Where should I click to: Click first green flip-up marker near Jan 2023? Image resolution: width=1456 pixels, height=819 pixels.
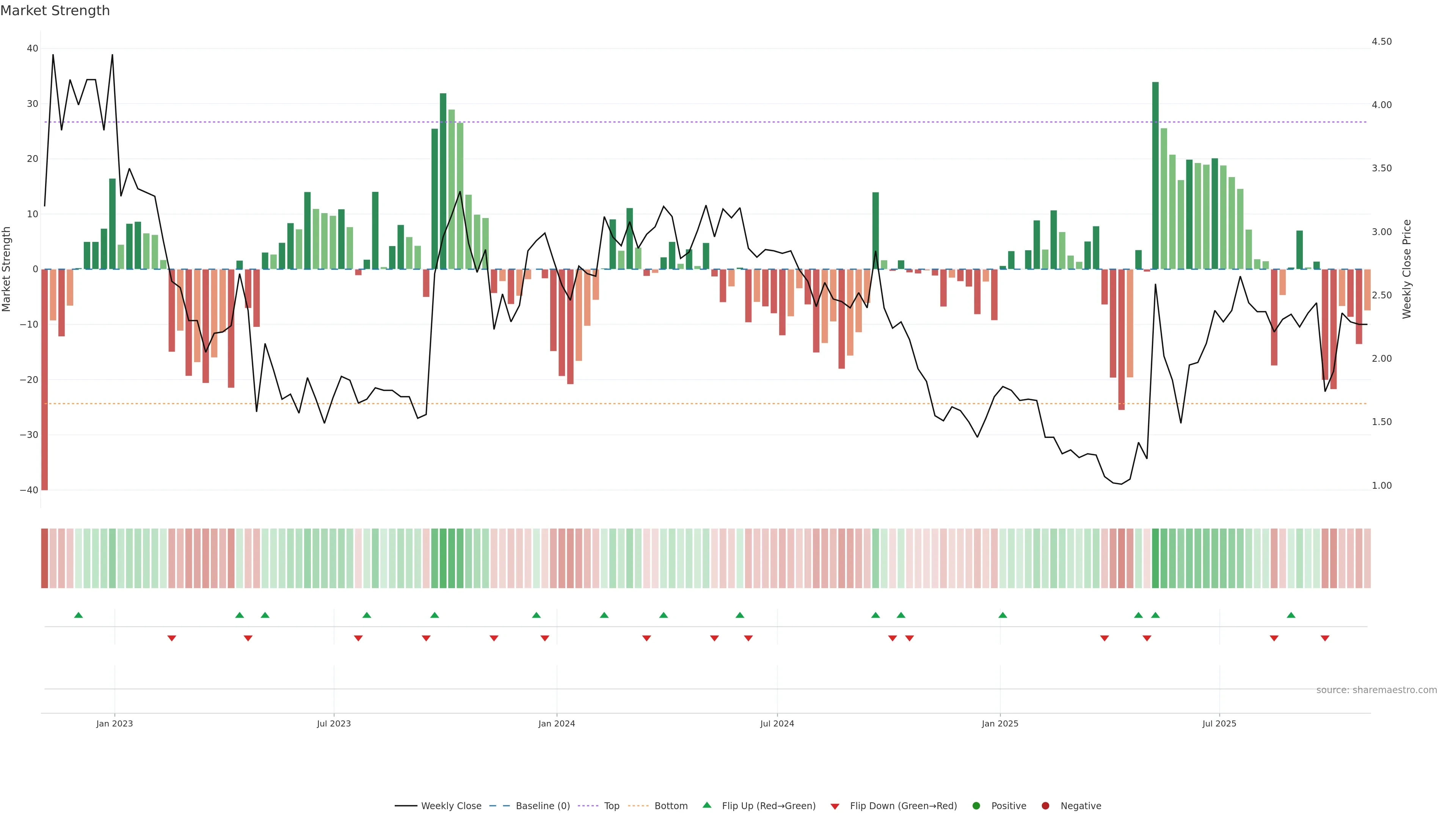[78, 615]
